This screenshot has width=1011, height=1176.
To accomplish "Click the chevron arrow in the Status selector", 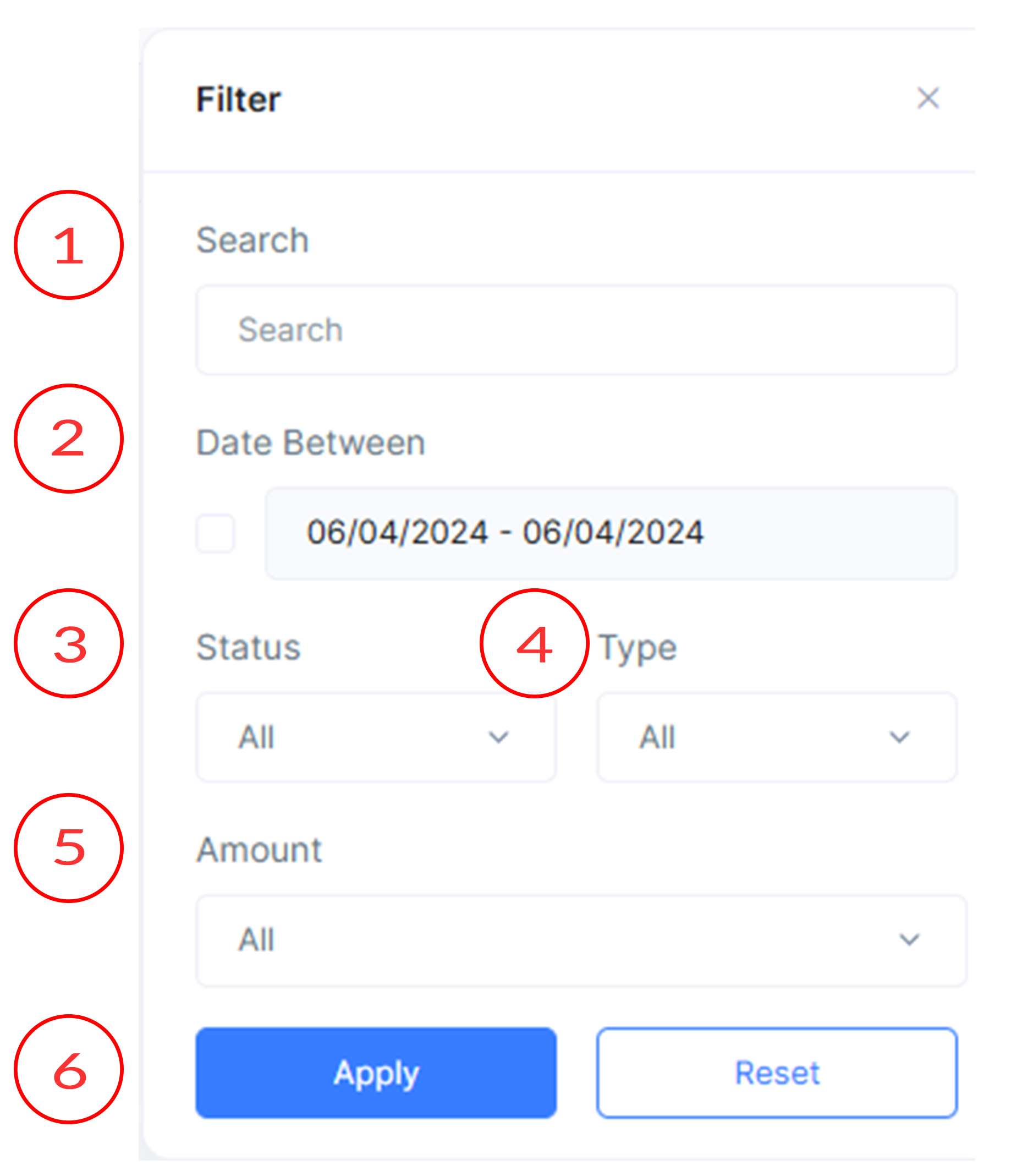I will (x=499, y=737).
